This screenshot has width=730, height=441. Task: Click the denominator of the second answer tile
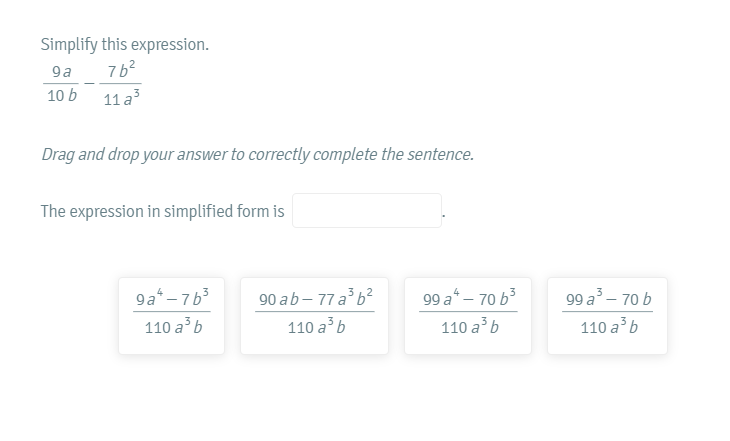coord(314,328)
